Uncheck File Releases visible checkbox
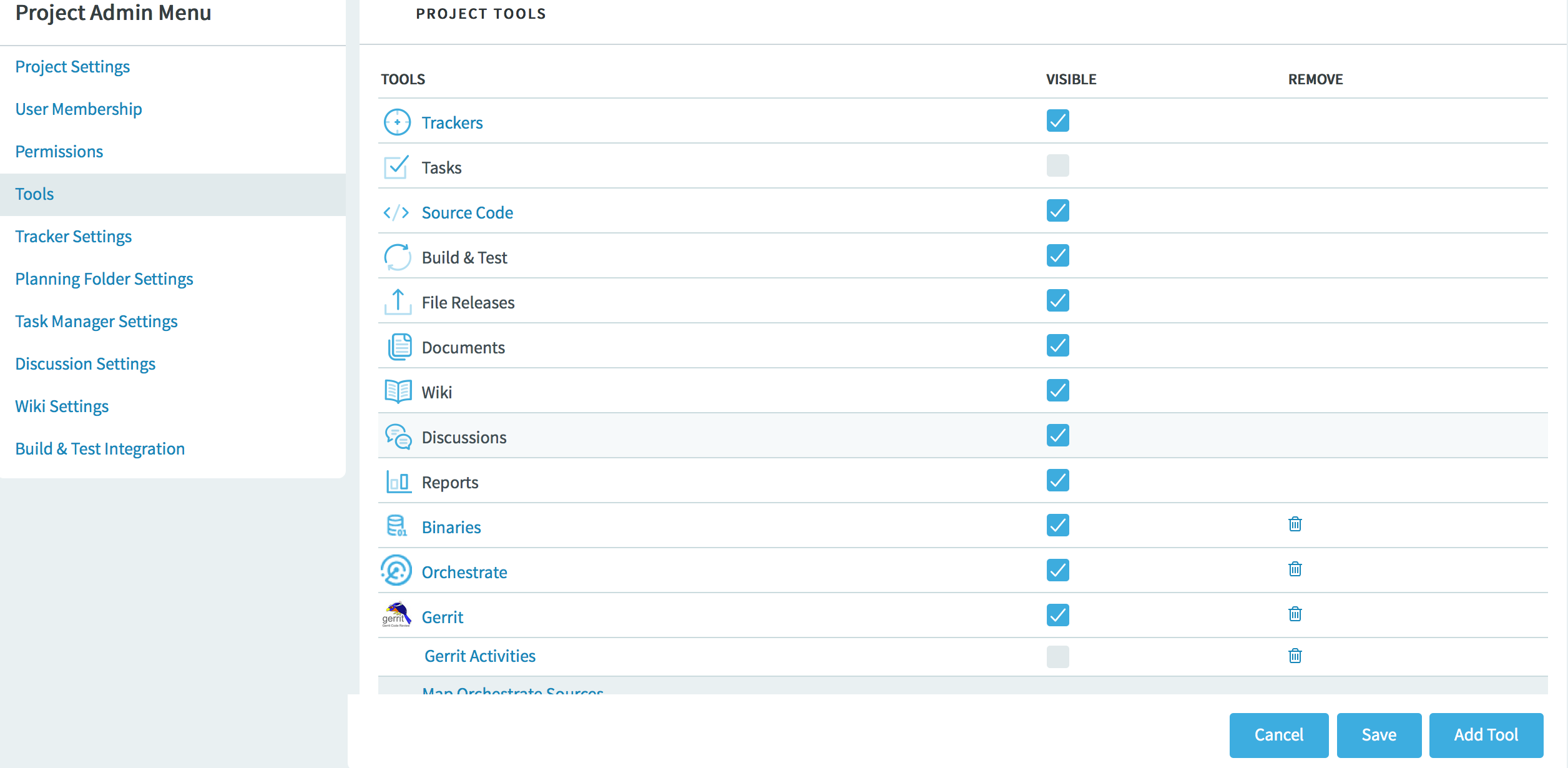The image size is (1568, 768). pos(1058,300)
